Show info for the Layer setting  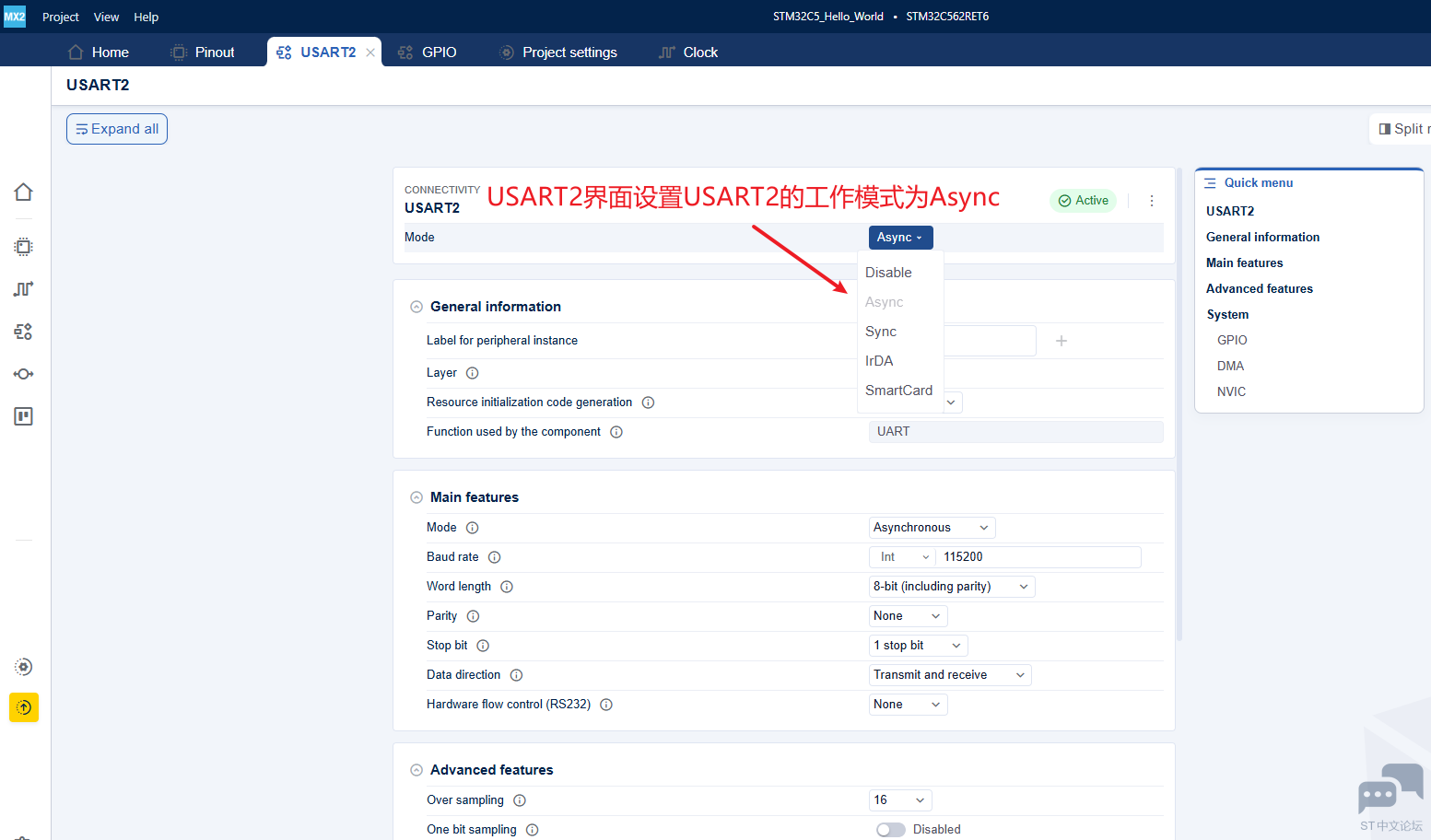[x=473, y=373]
